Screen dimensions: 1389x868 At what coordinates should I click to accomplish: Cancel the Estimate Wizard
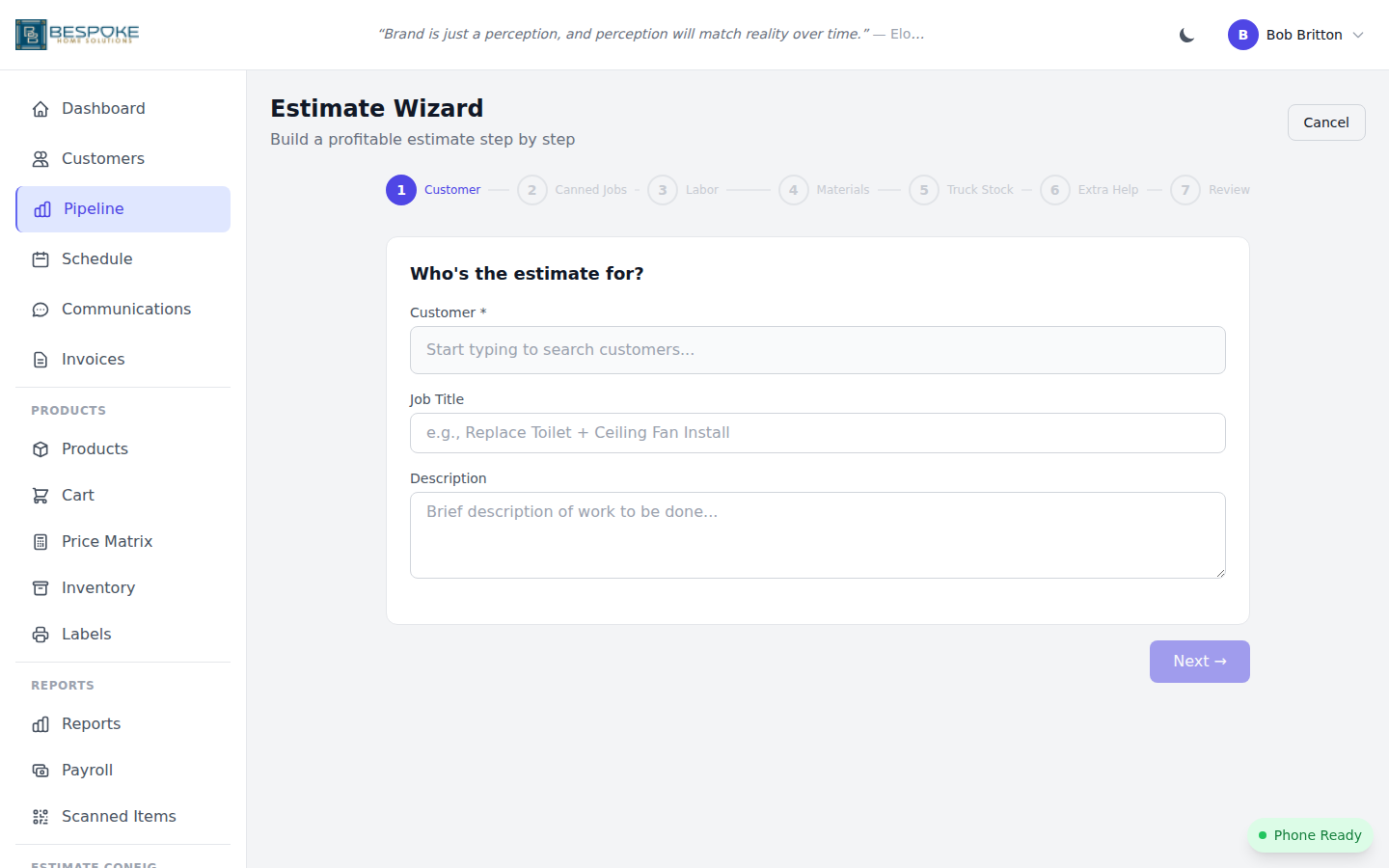(1325, 122)
